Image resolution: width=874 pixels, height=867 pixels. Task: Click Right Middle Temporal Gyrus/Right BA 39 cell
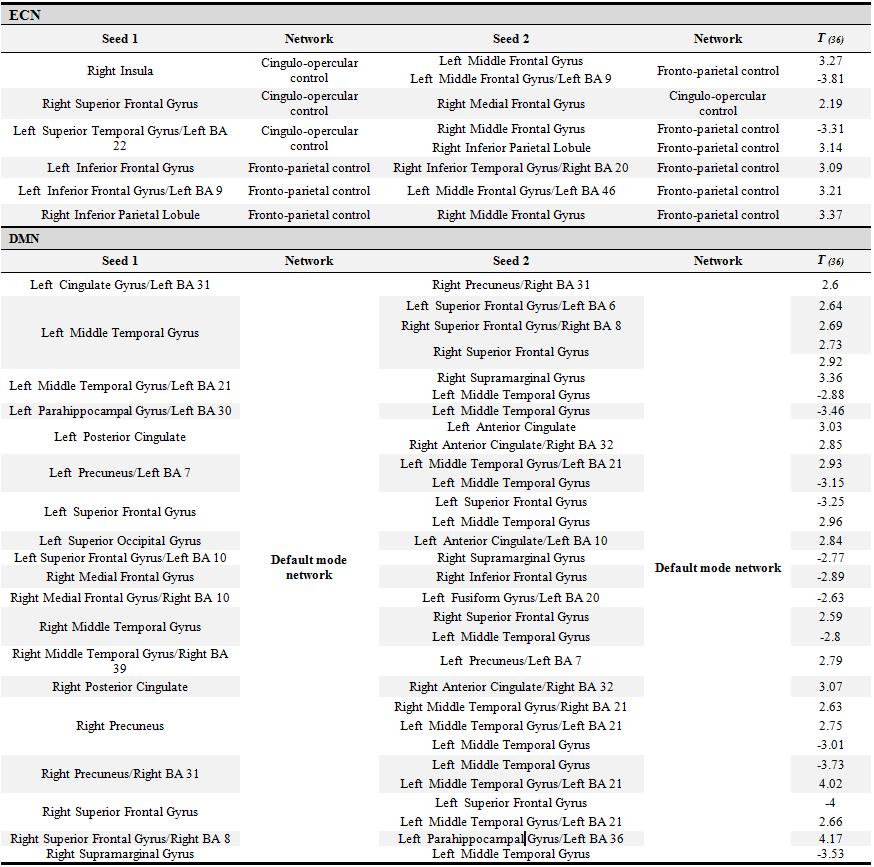[120, 661]
